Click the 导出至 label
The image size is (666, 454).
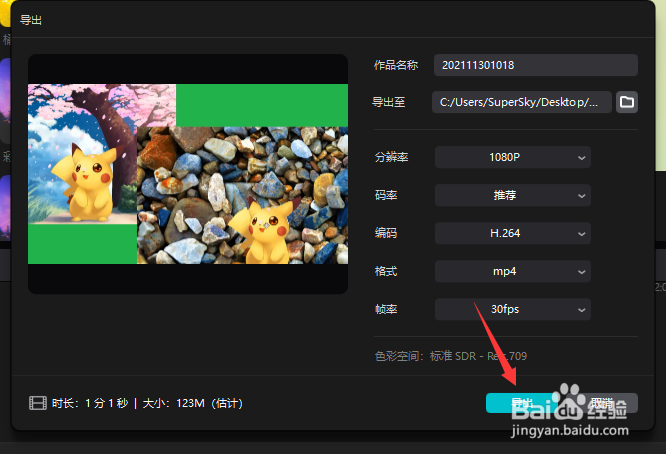pyautogui.click(x=389, y=102)
